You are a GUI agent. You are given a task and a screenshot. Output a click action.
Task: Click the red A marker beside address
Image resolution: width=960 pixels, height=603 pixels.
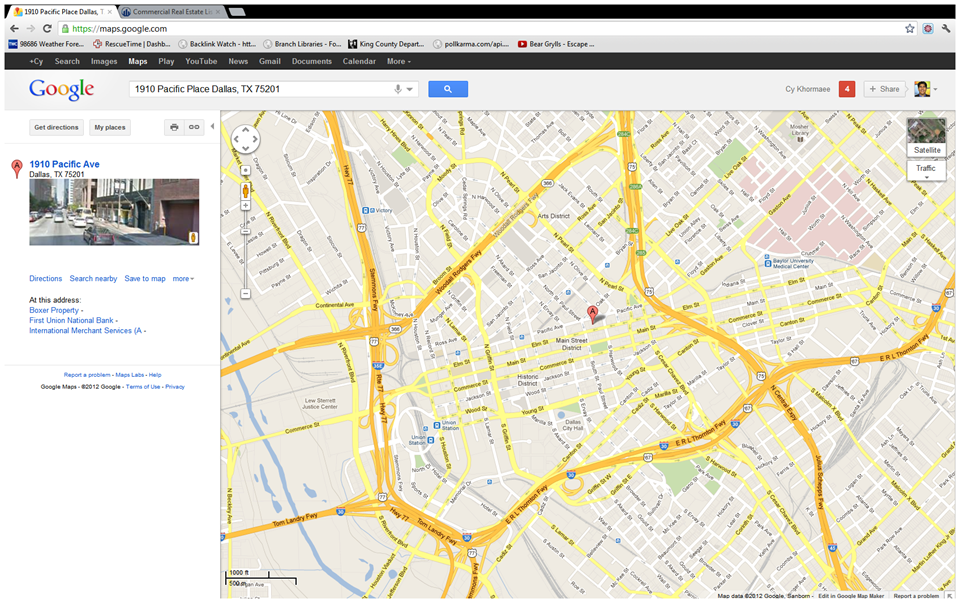tap(17, 168)
